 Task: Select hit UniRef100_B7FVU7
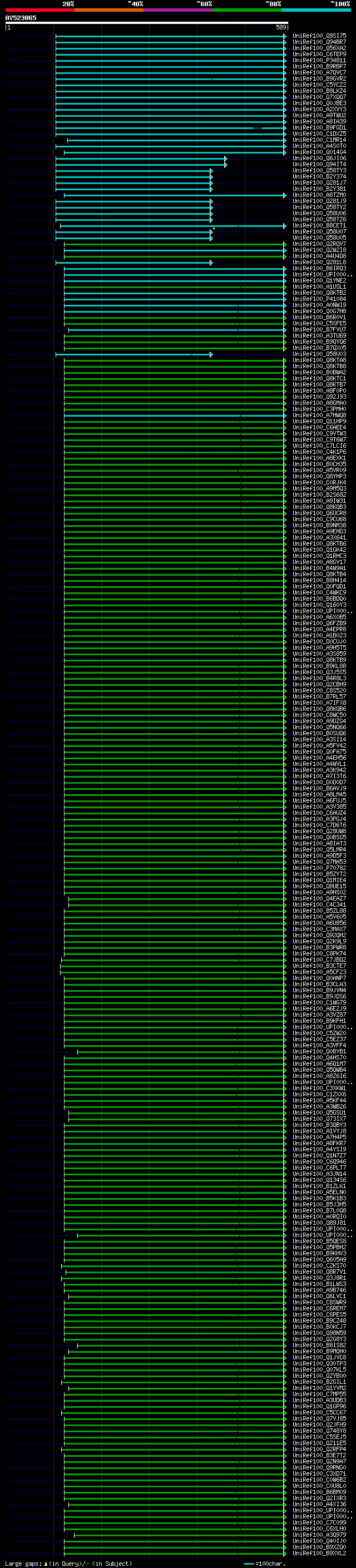(319, 329)
